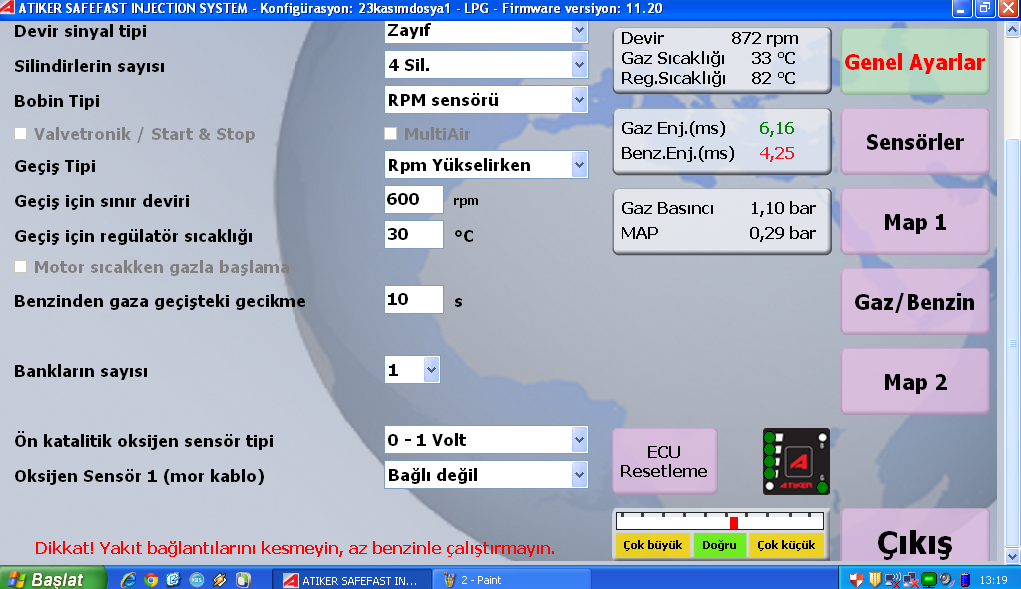Click the green Doğru indicator
This screenshot has width=1021, height=589.
719,545
